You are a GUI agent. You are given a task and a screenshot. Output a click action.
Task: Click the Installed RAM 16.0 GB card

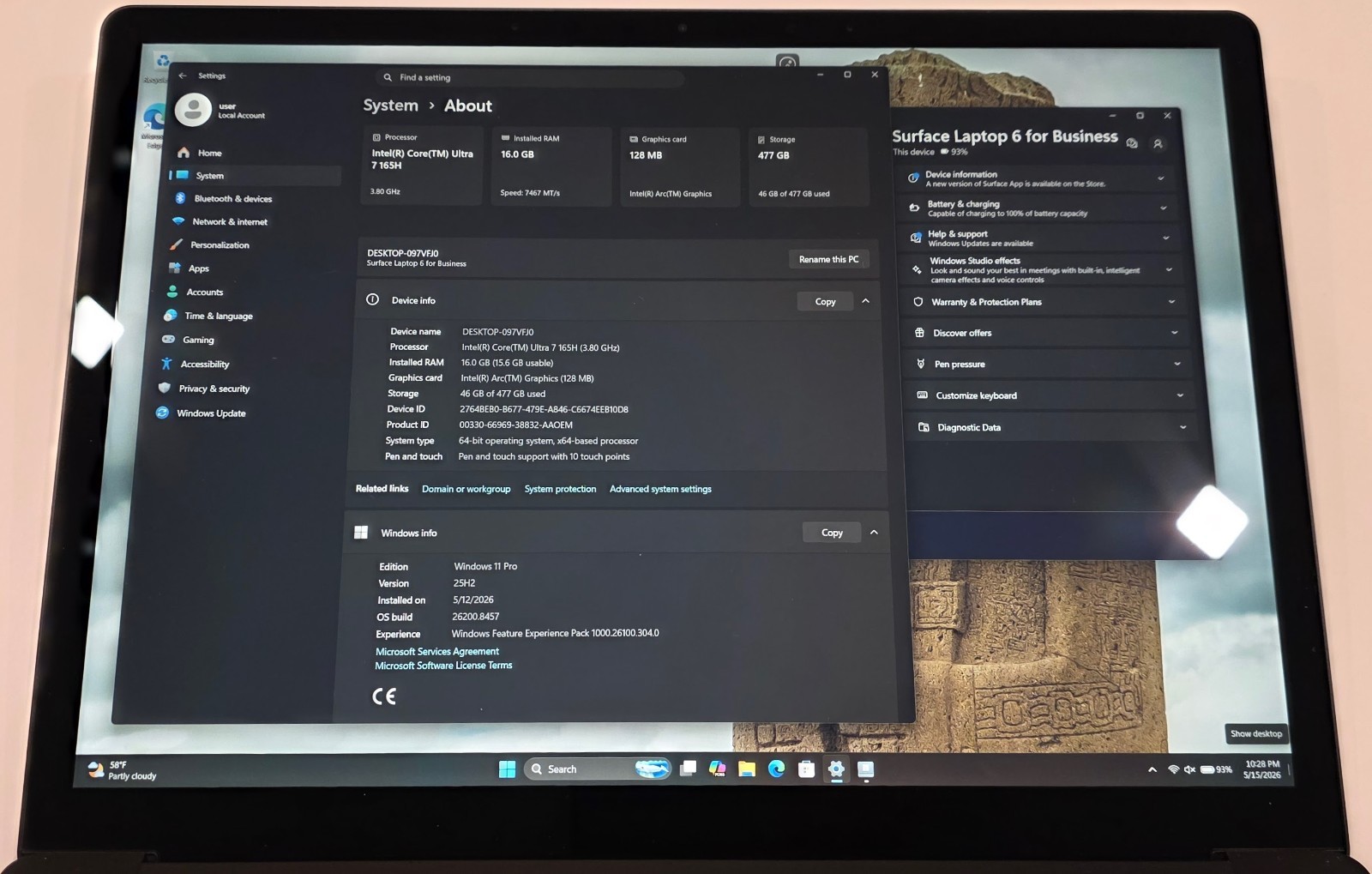click(551, 166)
